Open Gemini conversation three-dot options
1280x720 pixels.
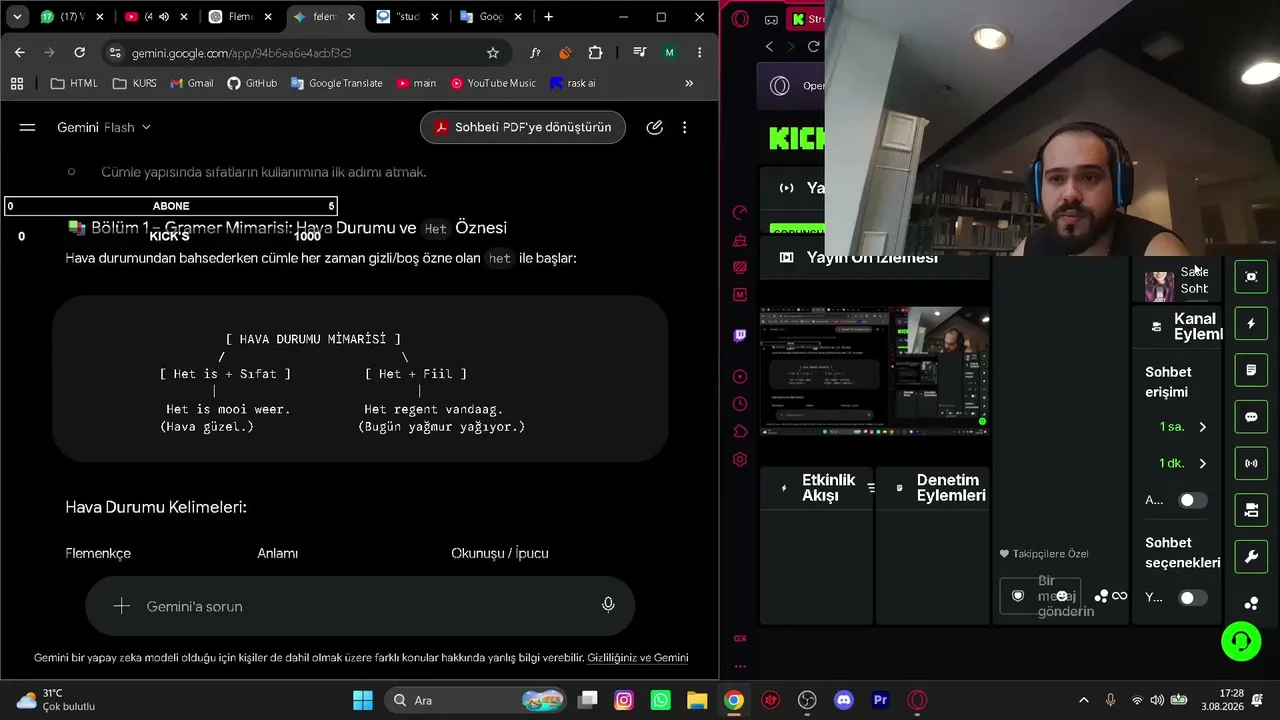684,127
